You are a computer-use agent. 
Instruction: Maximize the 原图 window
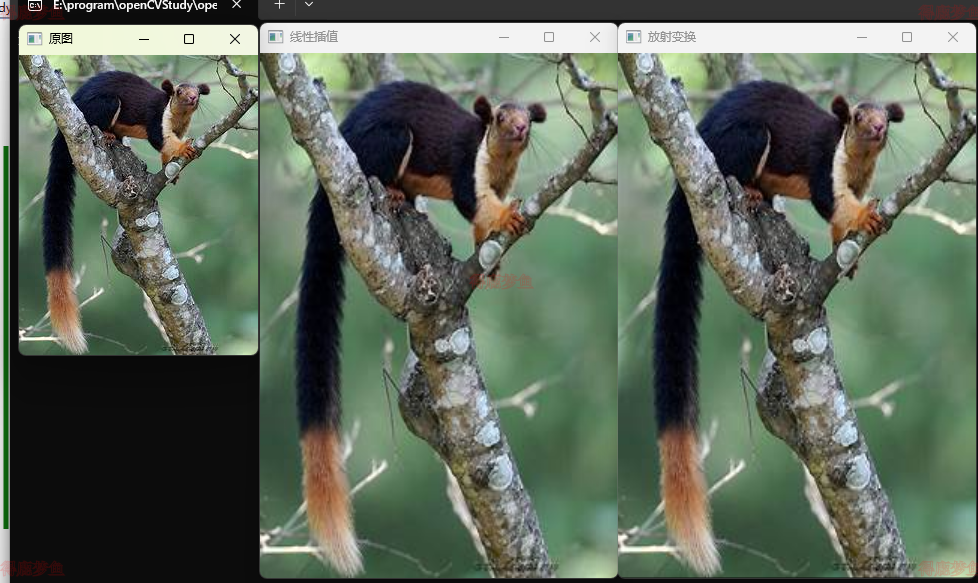coord(189,39)
